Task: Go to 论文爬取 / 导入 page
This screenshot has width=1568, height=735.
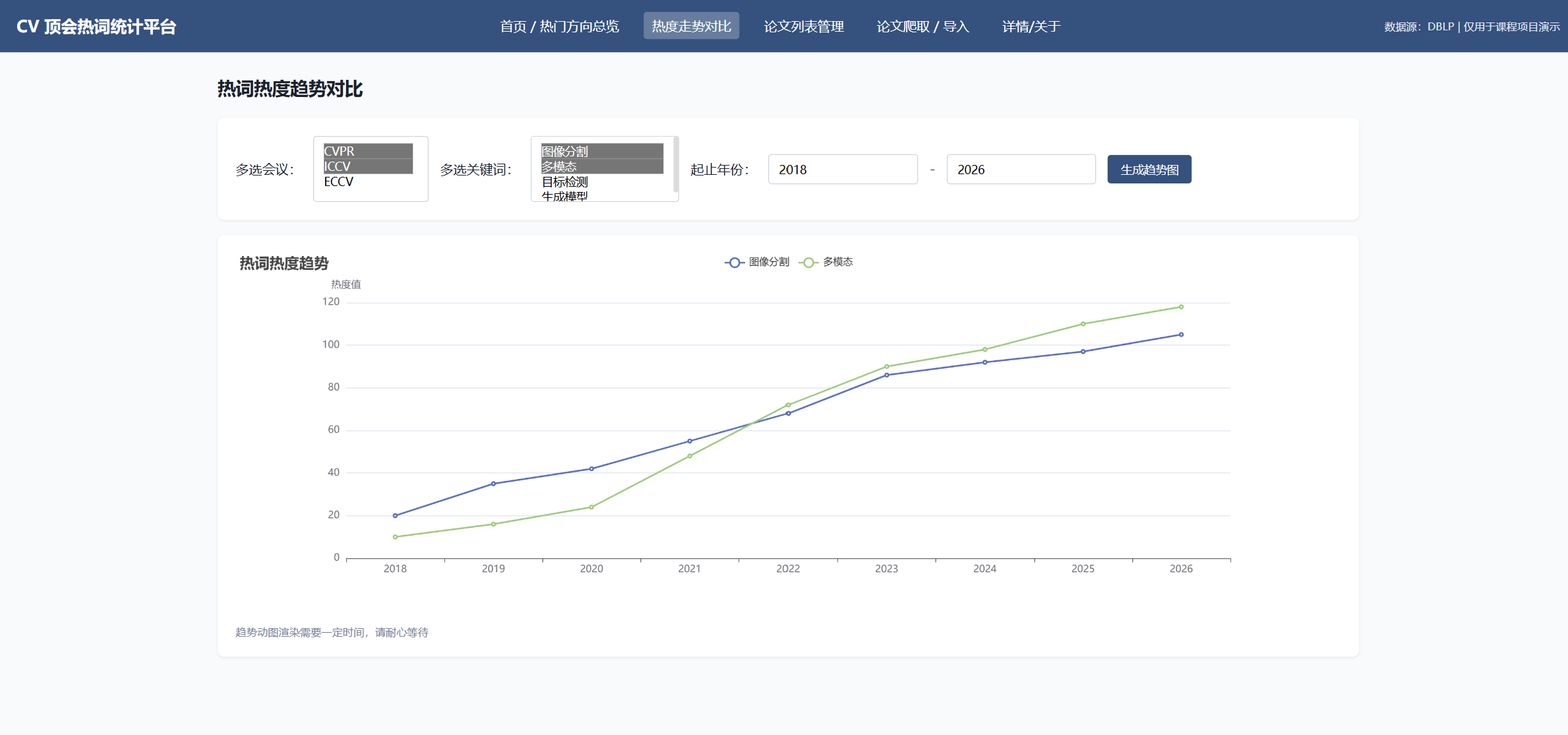Action: (x=922, y=26)
